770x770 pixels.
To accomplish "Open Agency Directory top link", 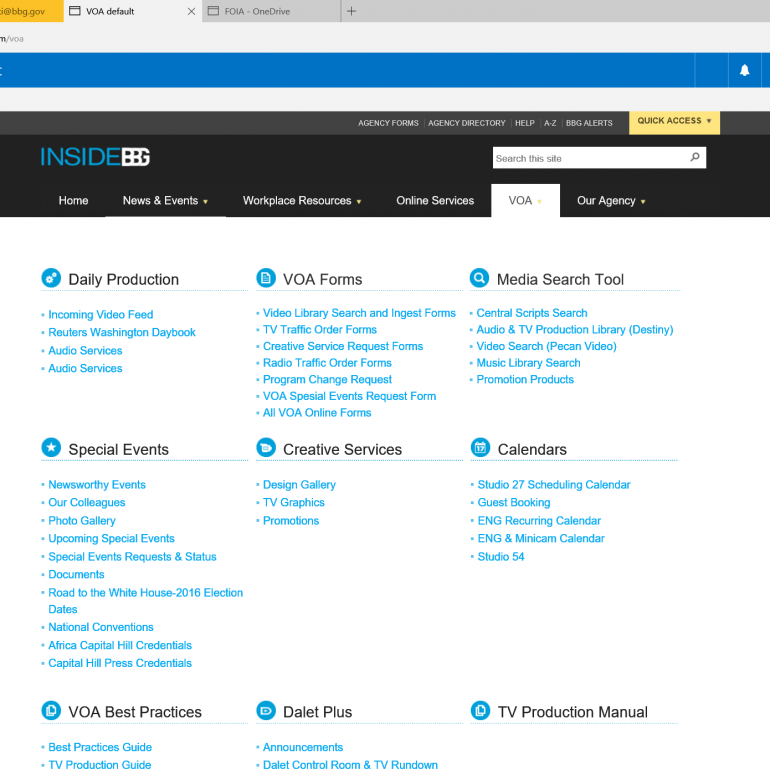I will click(x=467, y=123).
